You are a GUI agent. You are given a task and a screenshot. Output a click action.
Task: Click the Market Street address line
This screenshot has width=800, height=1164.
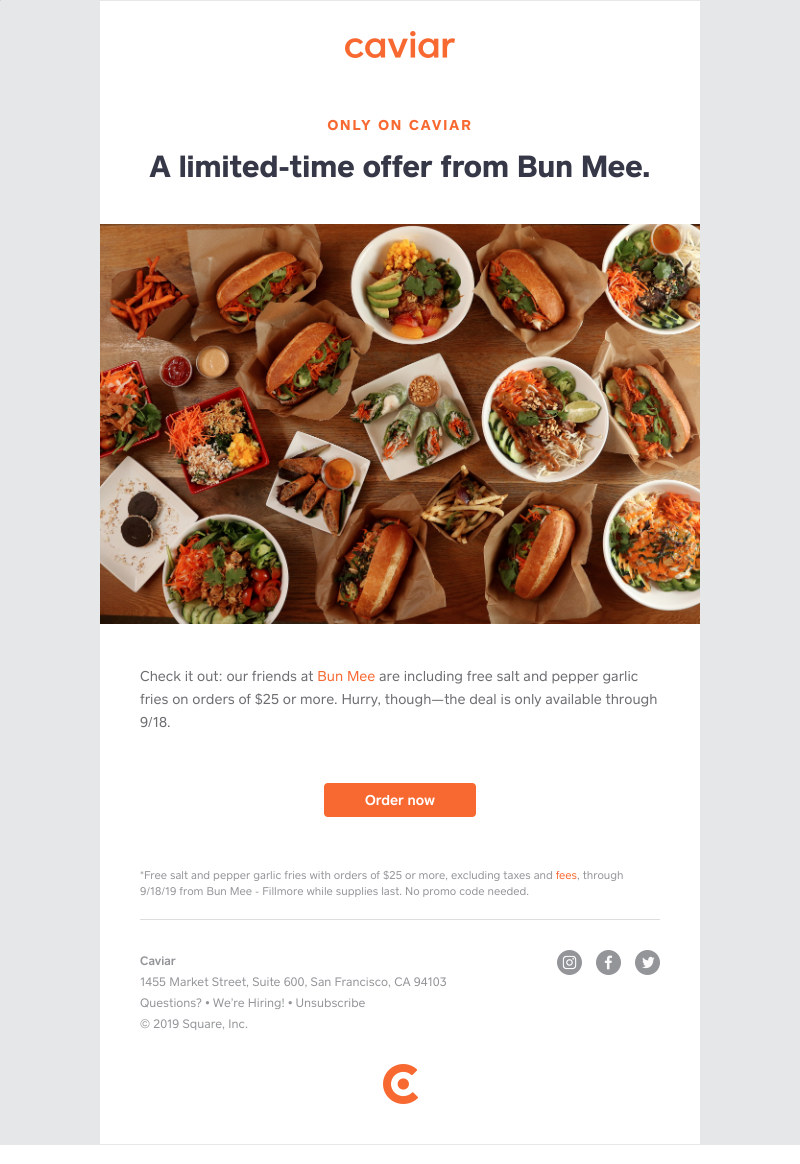click(x=293, y=982)
